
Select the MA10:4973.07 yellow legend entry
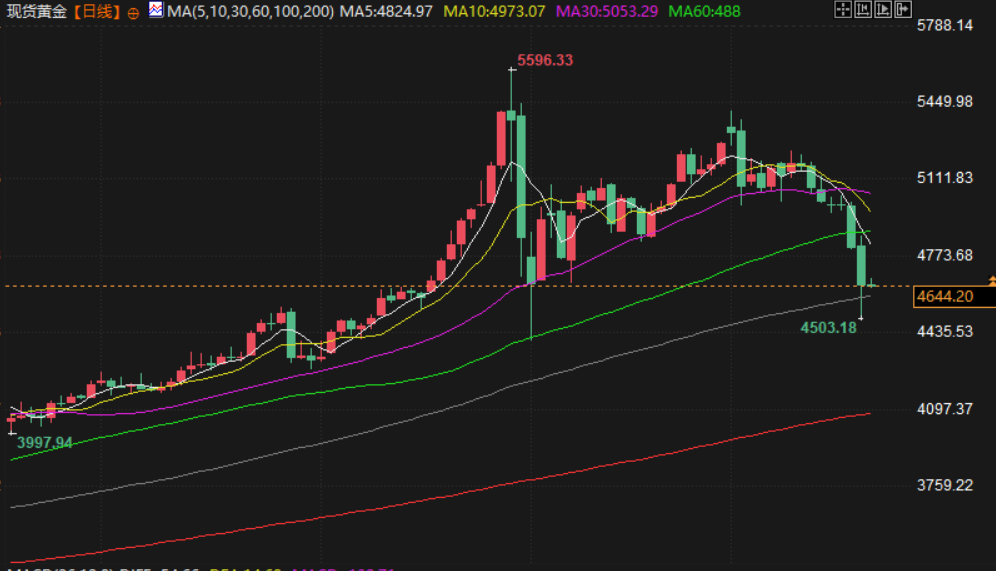[494, 11]
